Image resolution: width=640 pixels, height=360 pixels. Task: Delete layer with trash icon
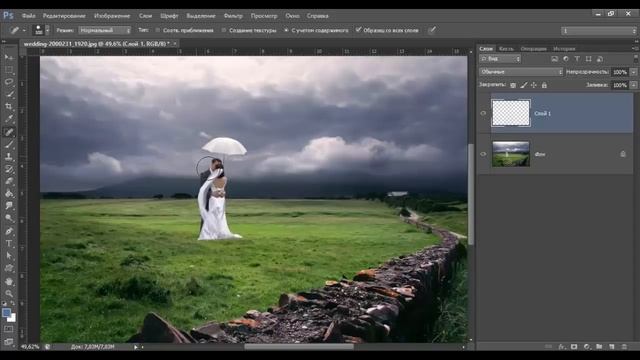[624, 347]
